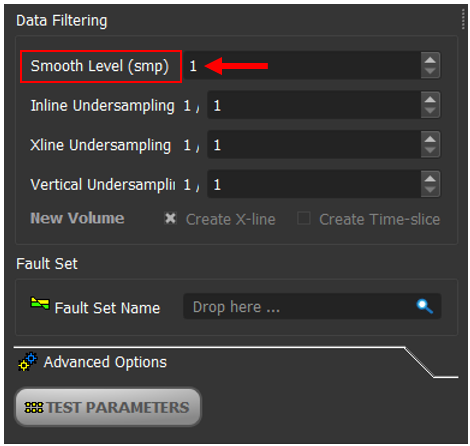Click the panel grip handle at top right
The image size is (470, 446).
tap(463, 19)
